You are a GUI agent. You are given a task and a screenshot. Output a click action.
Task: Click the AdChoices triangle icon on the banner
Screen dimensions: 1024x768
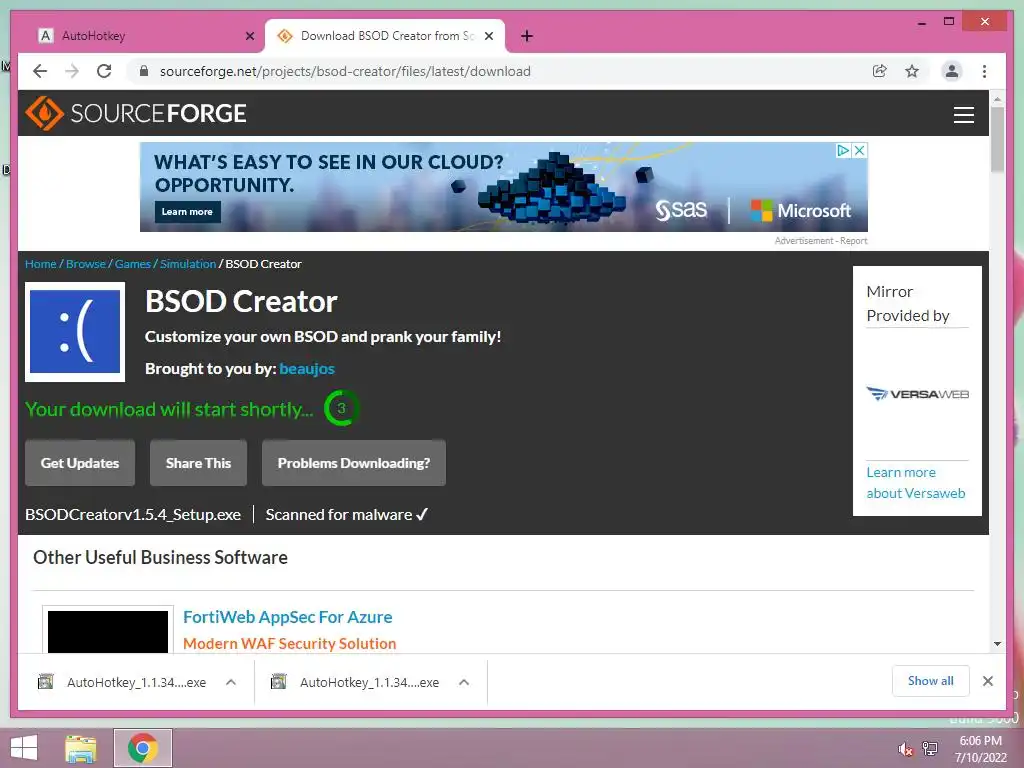click(844, 150)
